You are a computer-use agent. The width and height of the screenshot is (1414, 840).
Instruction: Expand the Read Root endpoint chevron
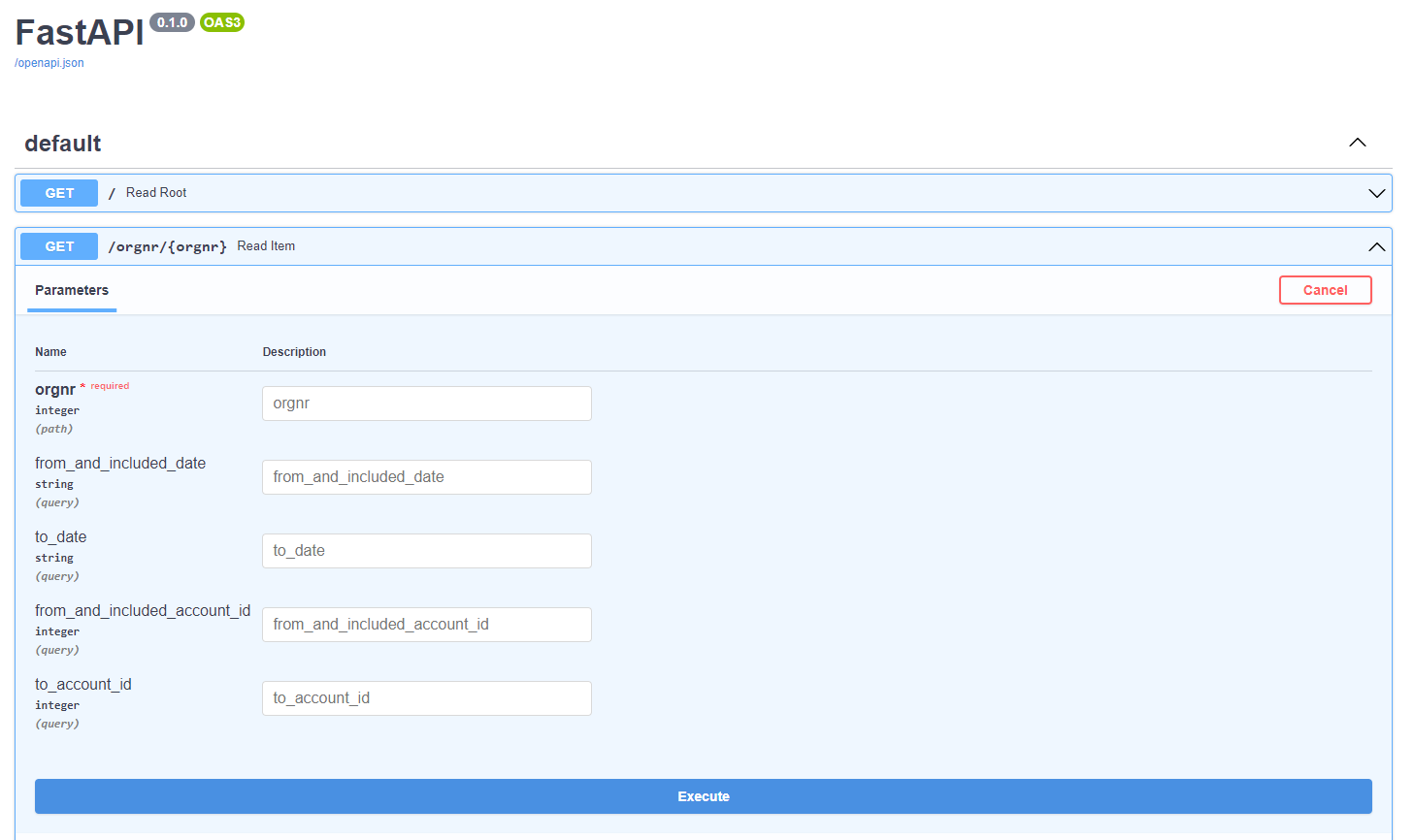click(x=1376, y=193)
